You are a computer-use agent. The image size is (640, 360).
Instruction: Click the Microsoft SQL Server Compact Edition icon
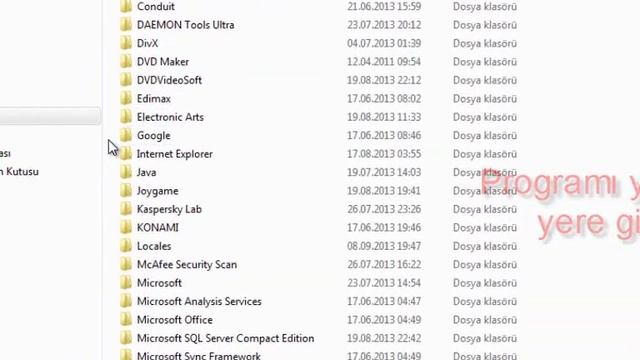point(126,338)
